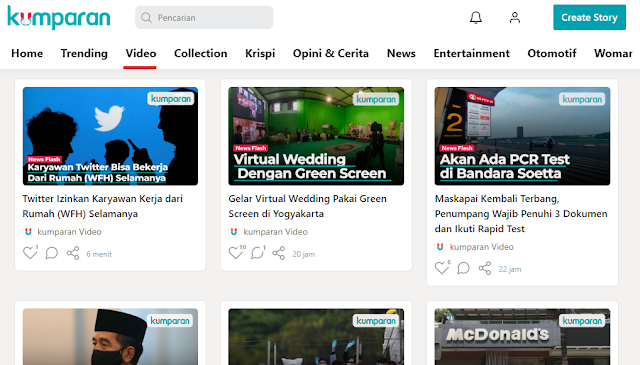Share the Maskapai Kembali Terbang story
Screen dimensions: 640x365
pos(485,268)
